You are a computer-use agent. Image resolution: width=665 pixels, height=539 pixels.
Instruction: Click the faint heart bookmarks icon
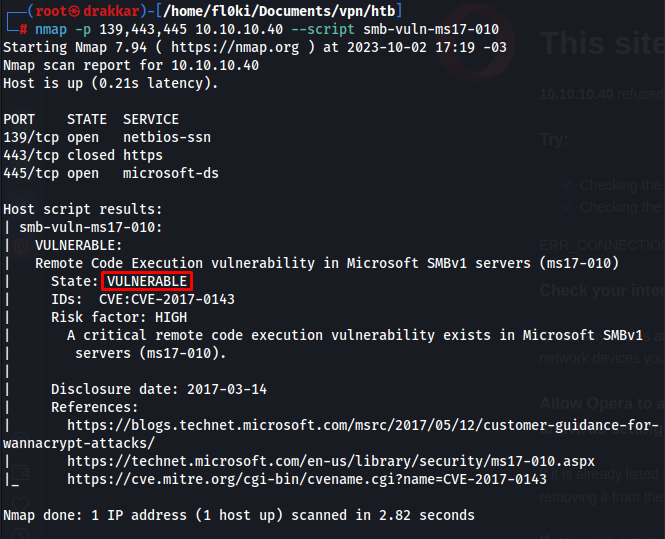tap(20, 504)
